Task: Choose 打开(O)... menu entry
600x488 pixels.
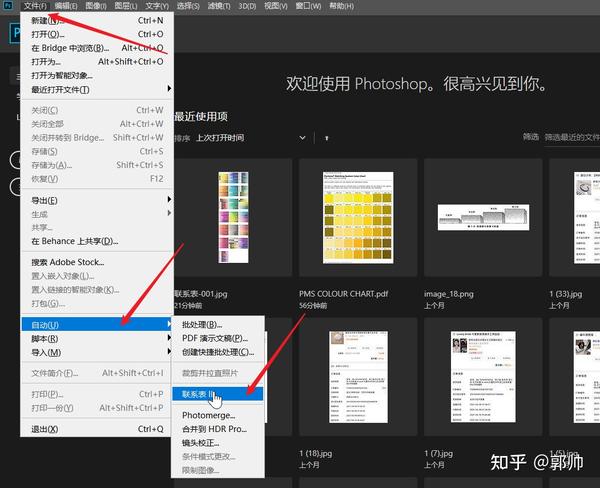Action: pos(97,34)
